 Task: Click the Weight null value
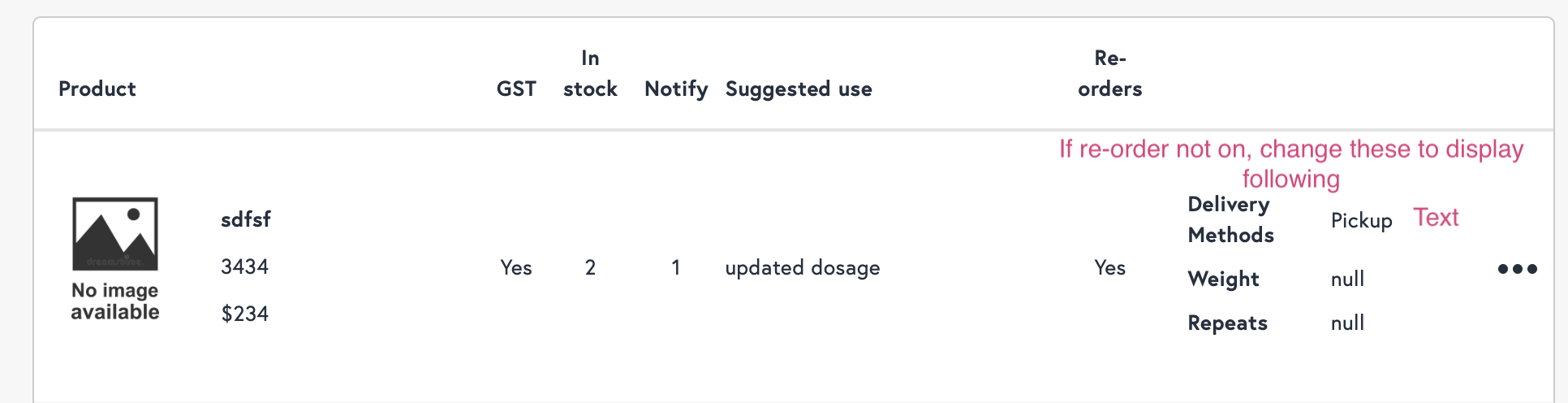point(1347,279)
